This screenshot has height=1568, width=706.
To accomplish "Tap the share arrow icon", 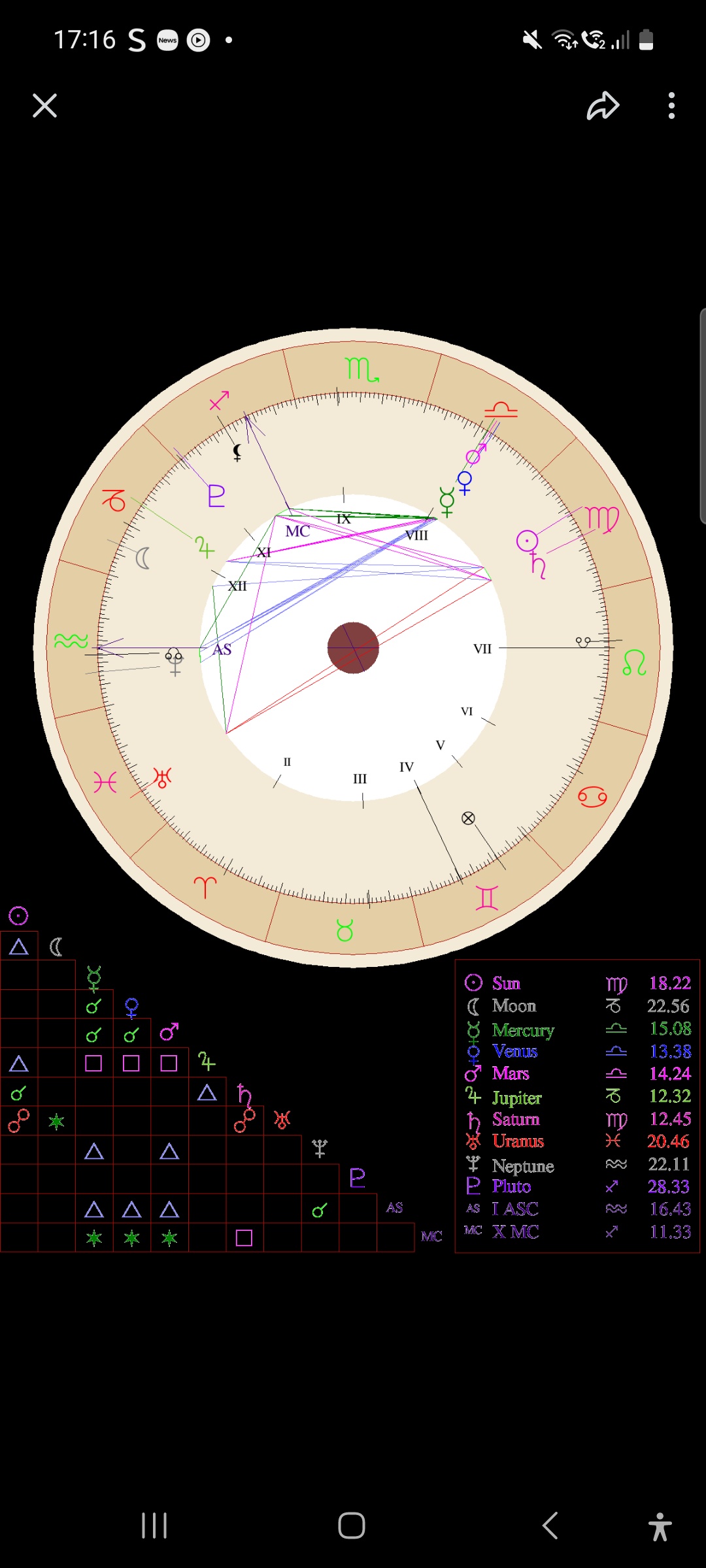I will (x=603, y=106).
